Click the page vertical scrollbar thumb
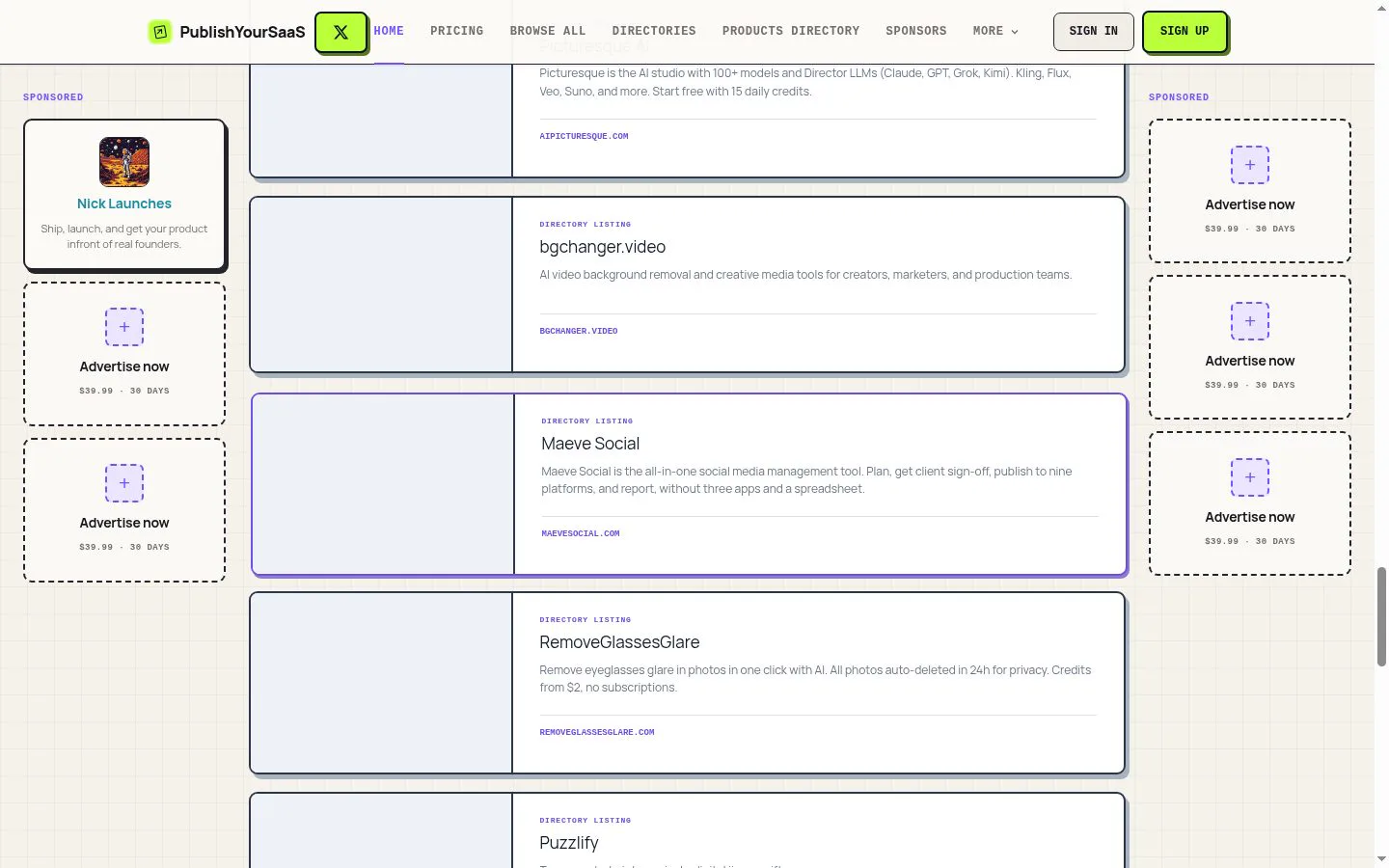This screenshot has height=868, width=1389. [1381, 617]
